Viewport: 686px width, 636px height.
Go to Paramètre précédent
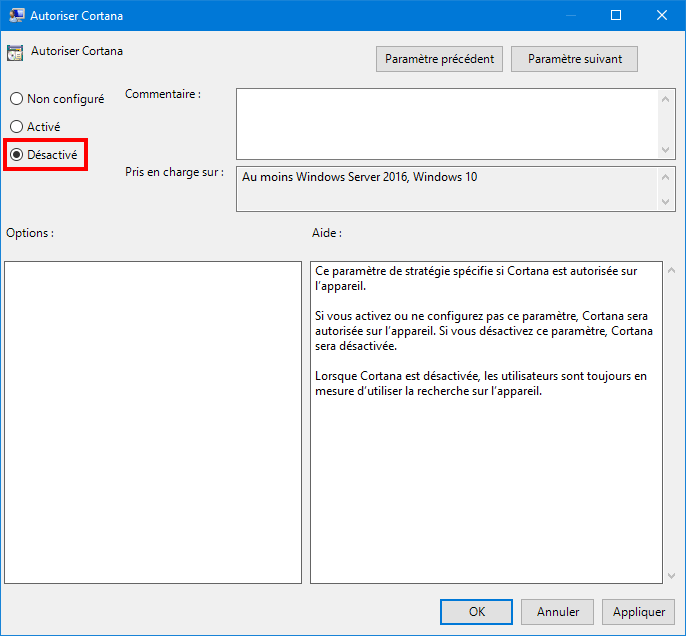pyautogui.click(x=439, y=59)
